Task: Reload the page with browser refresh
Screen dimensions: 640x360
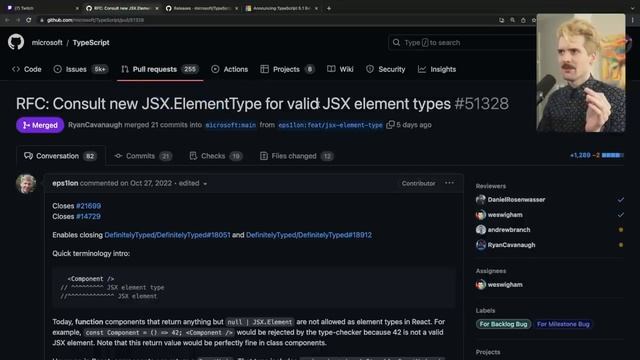Action: 29,20
